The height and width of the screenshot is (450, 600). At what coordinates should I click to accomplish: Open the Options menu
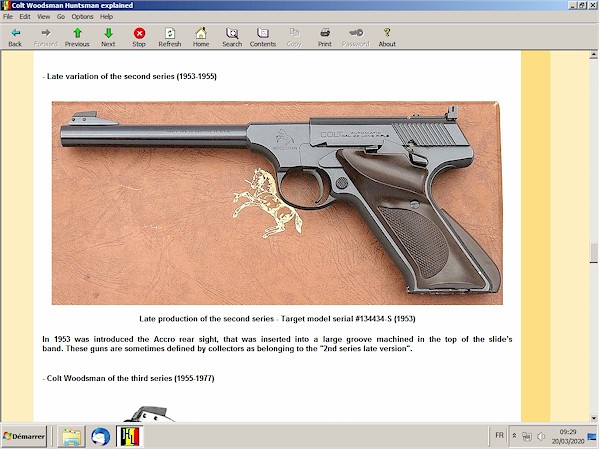click(82, 17)
